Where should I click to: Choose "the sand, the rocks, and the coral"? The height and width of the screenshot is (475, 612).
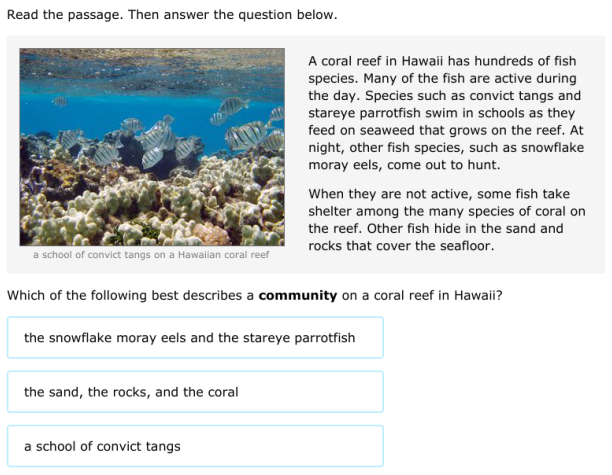[x=195, y=392]
